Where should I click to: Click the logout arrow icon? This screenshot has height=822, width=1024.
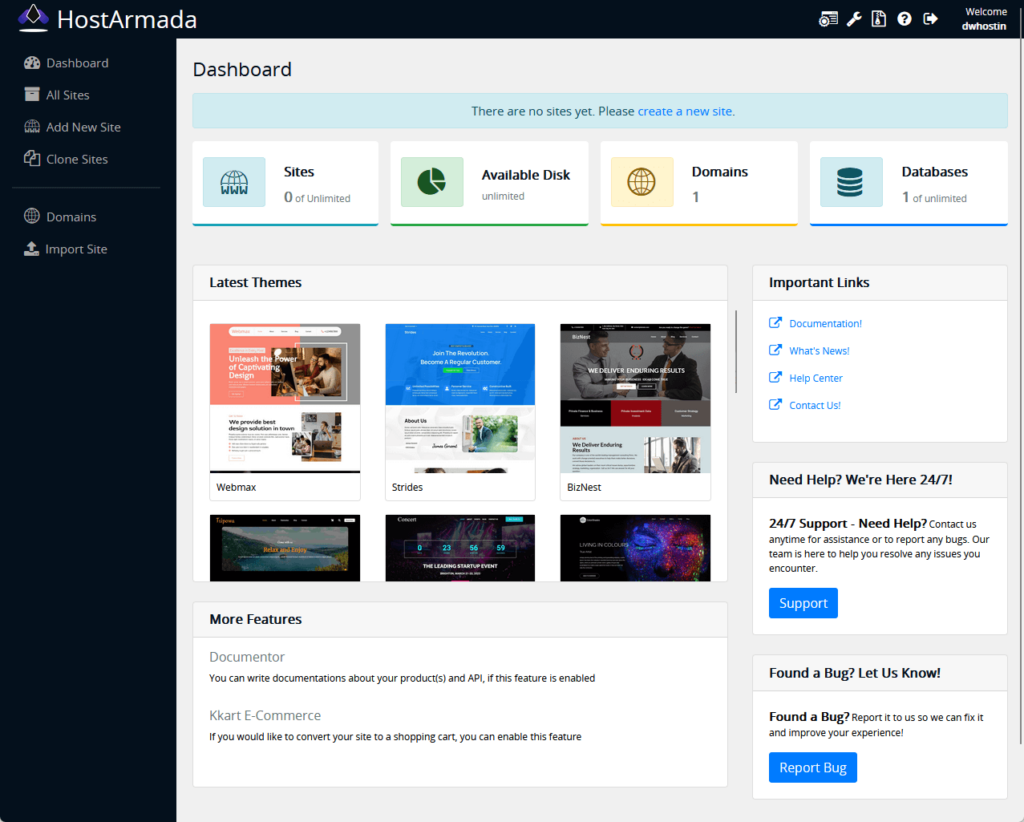tap(931, 19)
